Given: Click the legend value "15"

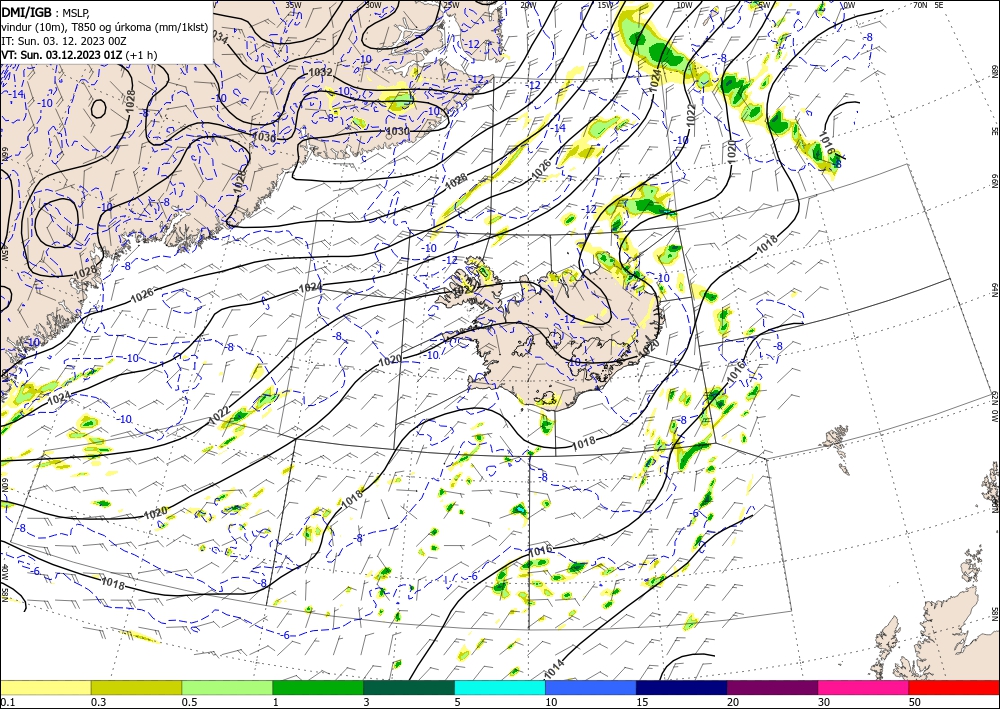Looking at the screenshot, I should click(642, 702).
